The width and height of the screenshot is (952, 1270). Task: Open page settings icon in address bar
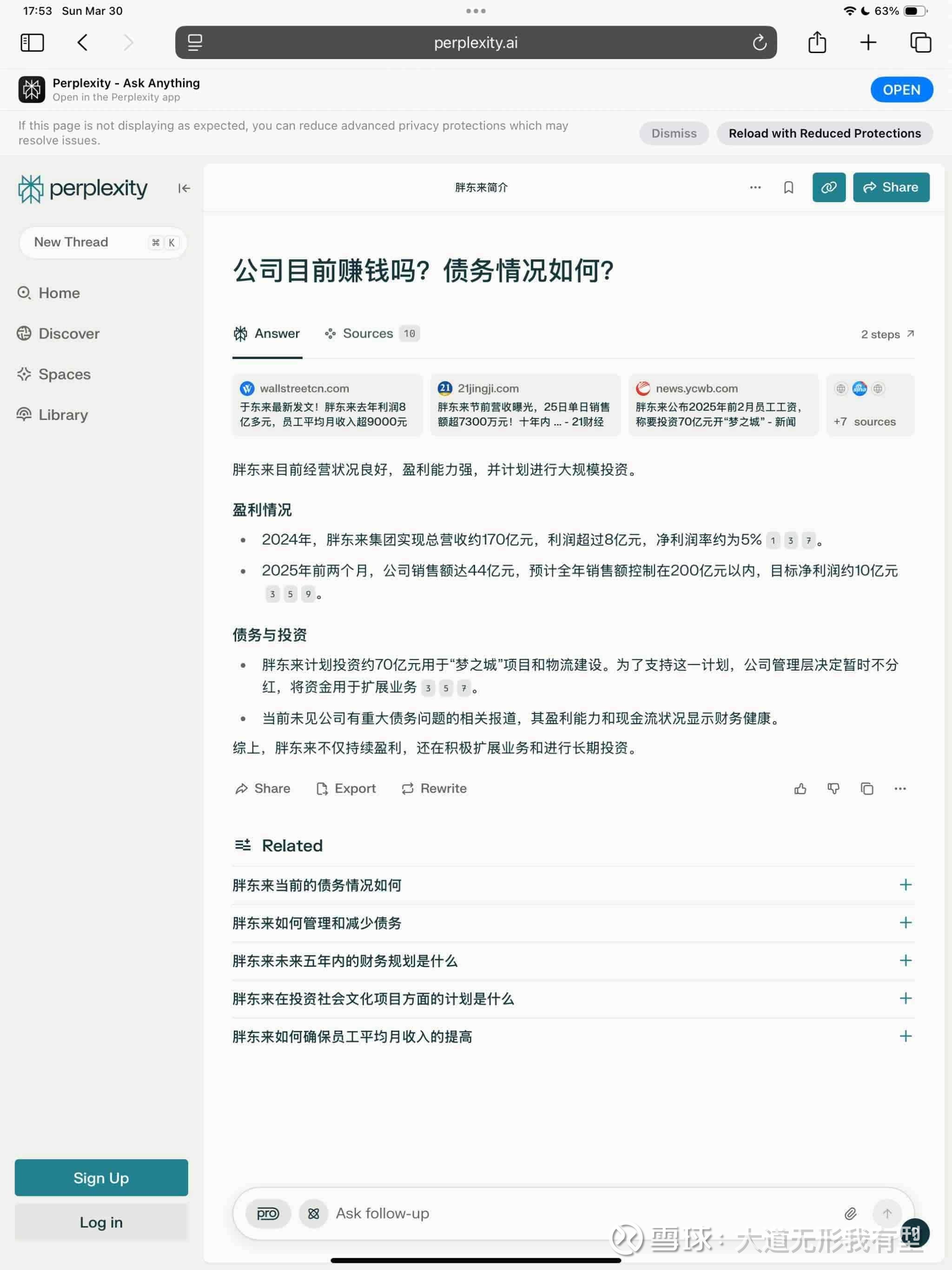194,42
